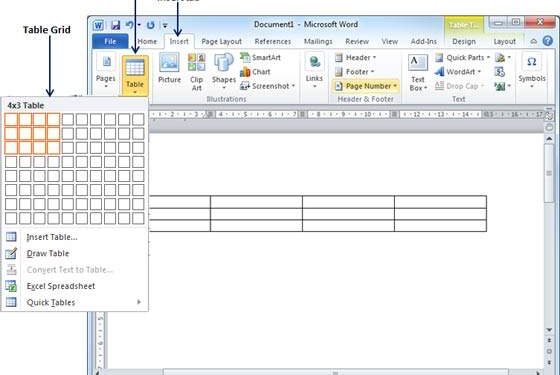Click the Draw Table pencil icon
The image size is (560, 375).
(11, 253)
